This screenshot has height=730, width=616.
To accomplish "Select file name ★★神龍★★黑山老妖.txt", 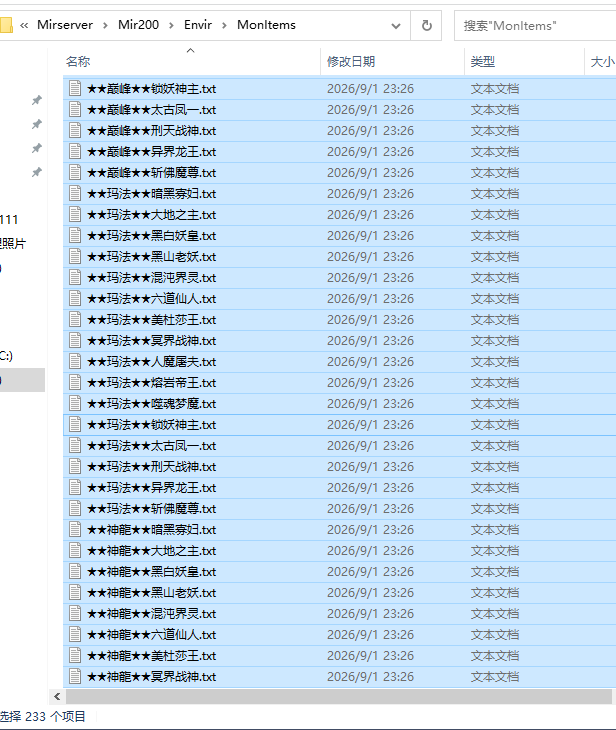I will (x=151, y=593).
